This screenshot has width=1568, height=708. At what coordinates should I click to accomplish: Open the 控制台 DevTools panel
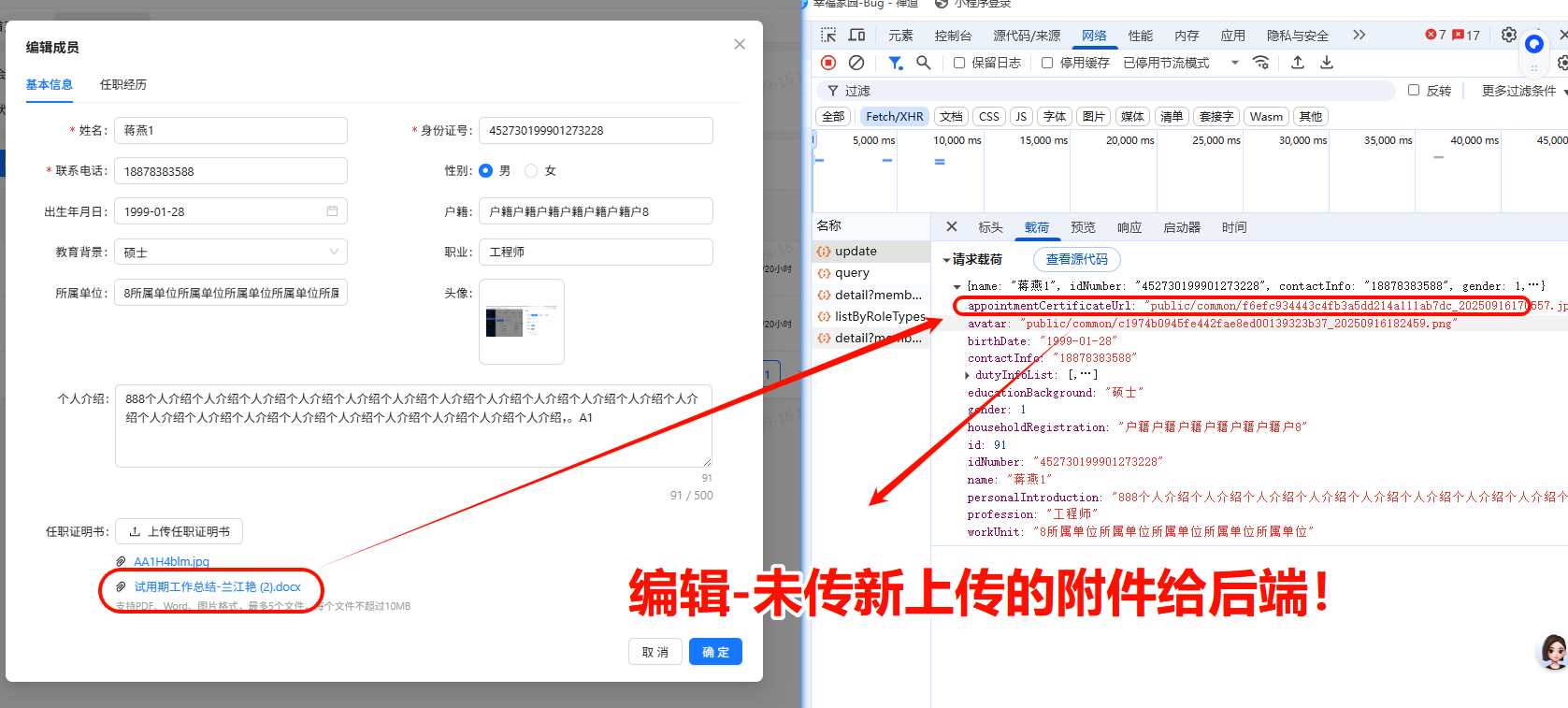tap(953, 36)
